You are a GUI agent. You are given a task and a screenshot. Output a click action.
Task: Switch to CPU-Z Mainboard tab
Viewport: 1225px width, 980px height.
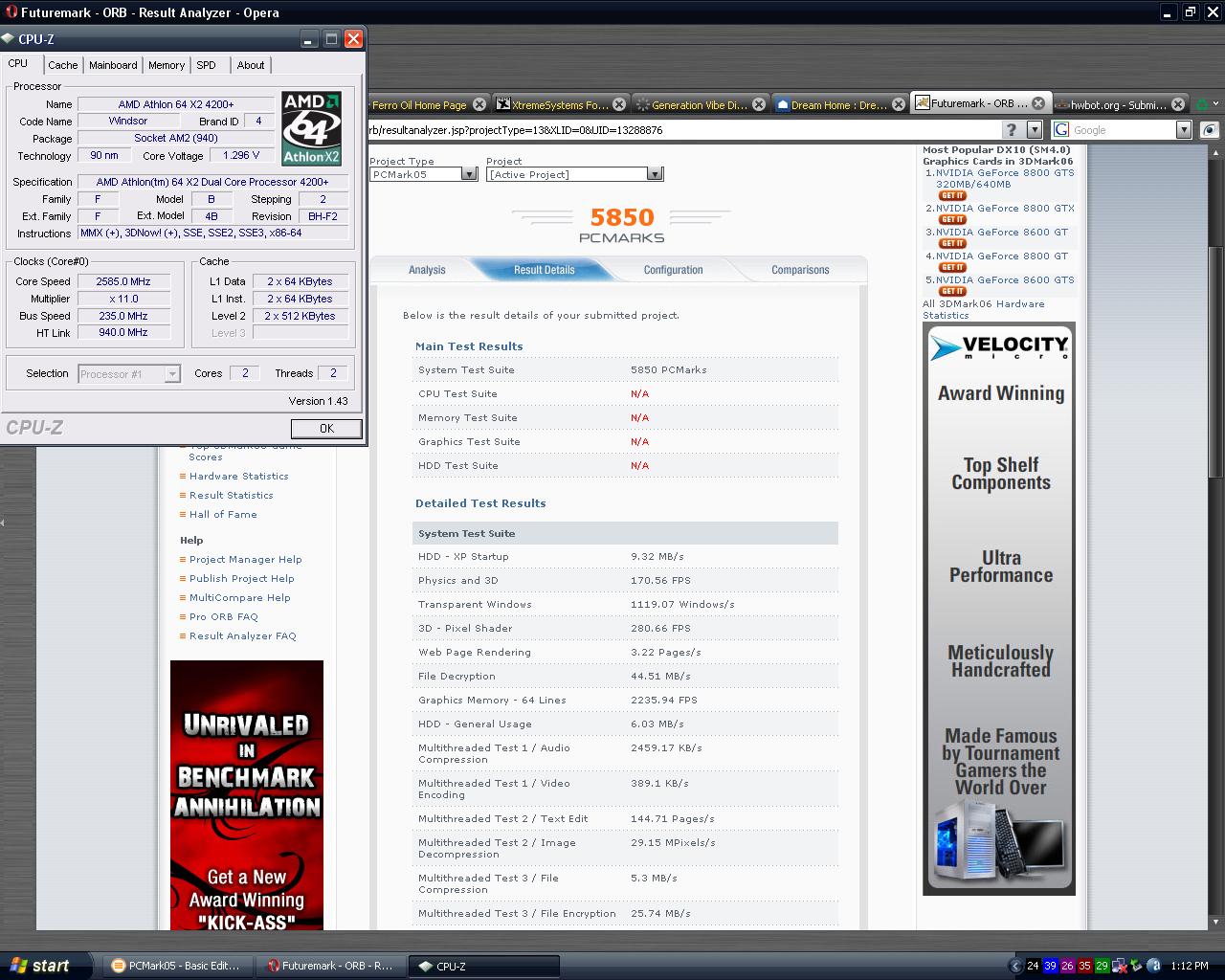point(113,65)
